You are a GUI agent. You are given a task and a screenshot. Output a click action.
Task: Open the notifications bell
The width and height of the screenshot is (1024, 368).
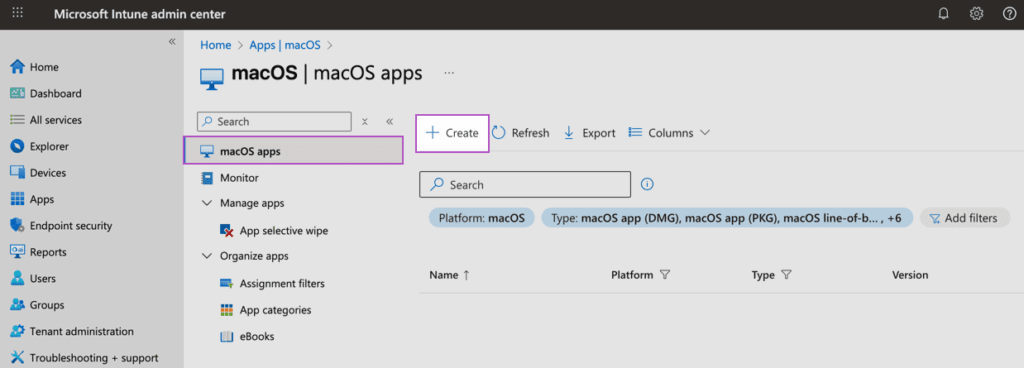[943, 14]
